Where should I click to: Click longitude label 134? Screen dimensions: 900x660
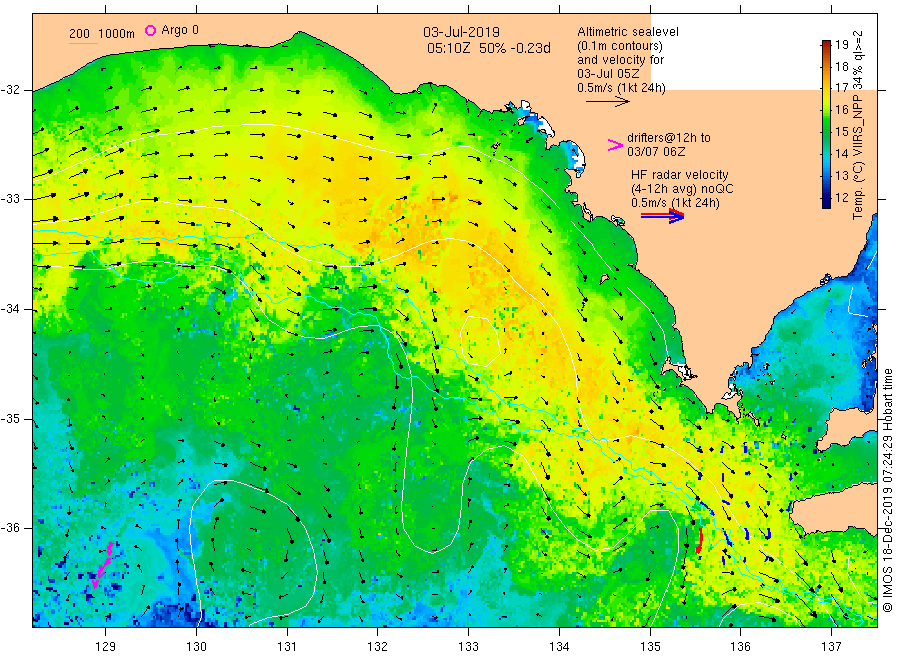coord(559,647)
